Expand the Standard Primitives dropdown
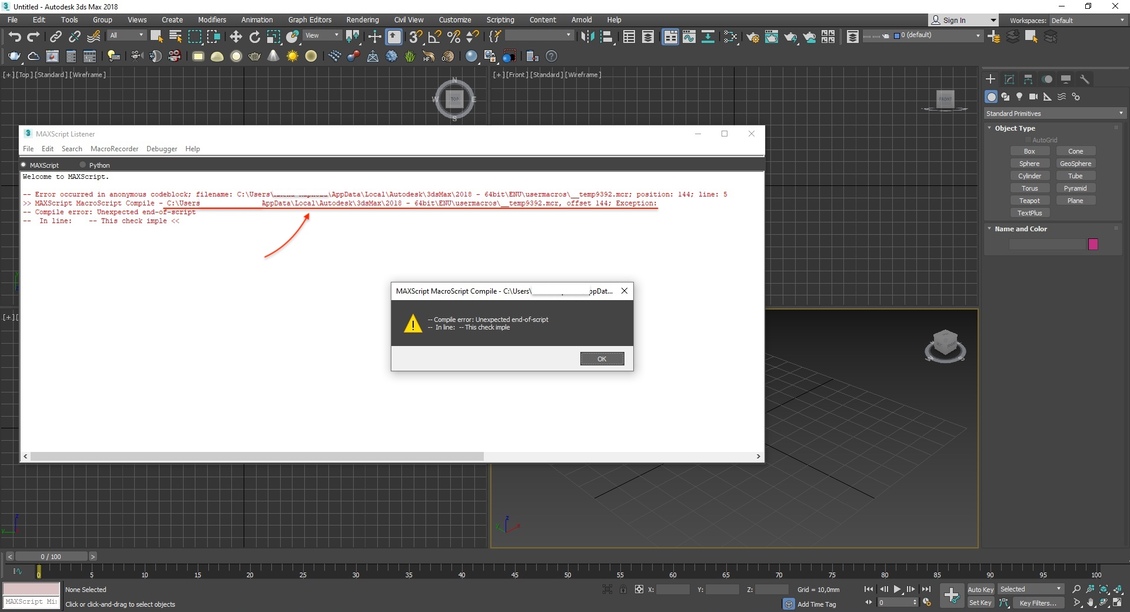The width and height of the screenshot is (1130, 612). 1055,113
